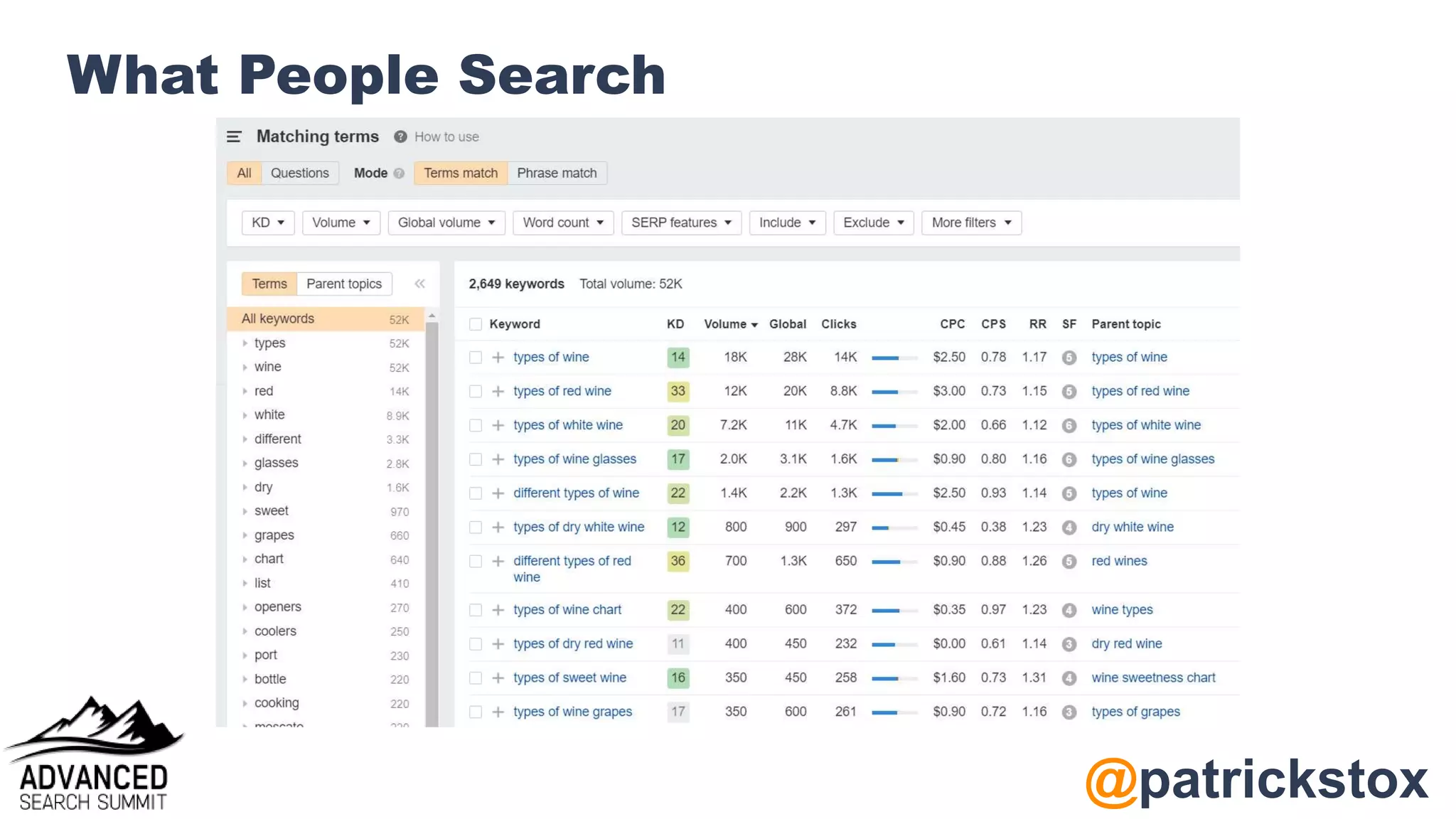Image resolution: width=1456 pixels, height=819 pixels.
Task: Click the How to use help icon
Action: (400, 136)
